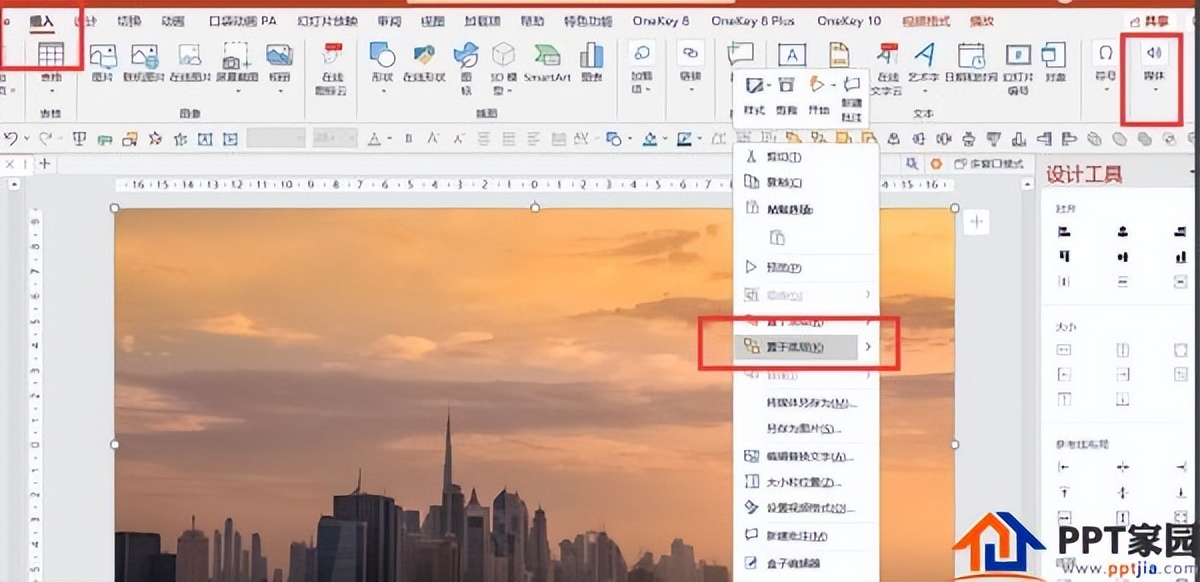Choose 编辑替换文字 in the context menu
Screen dimensions: 1200x582
[x=806, y=456]
